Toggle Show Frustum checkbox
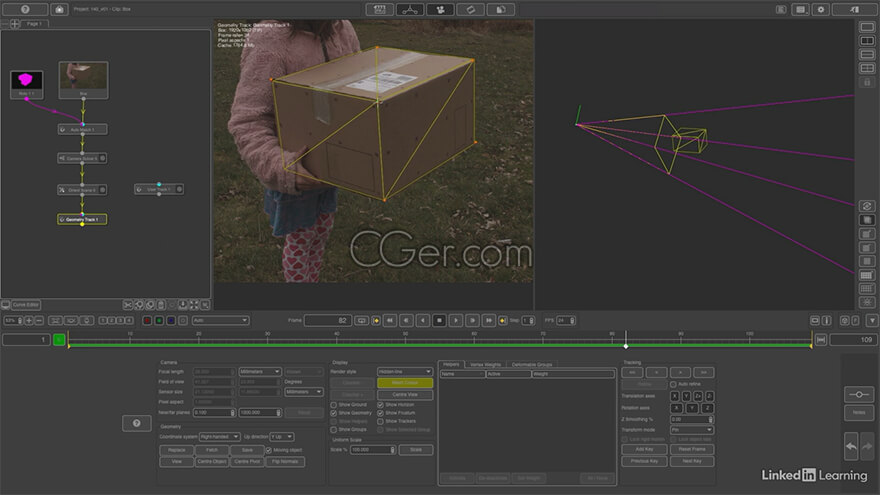 380,413
